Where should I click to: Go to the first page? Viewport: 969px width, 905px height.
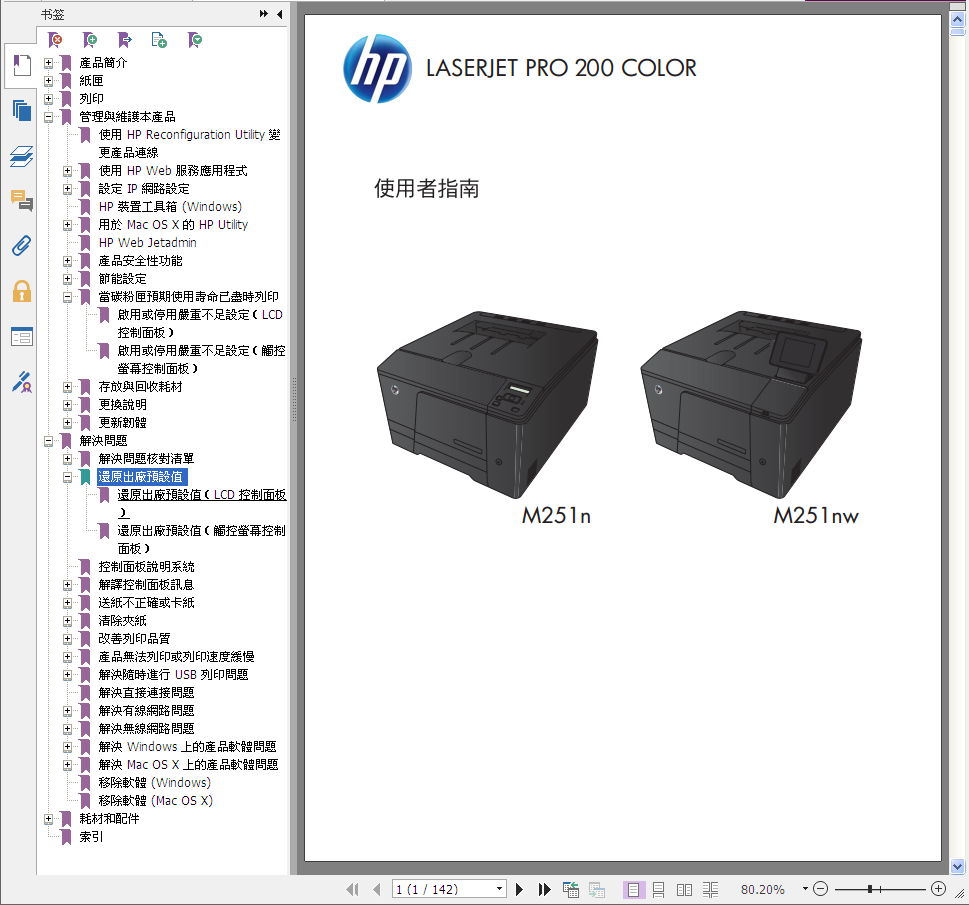(x=352, y=890)
